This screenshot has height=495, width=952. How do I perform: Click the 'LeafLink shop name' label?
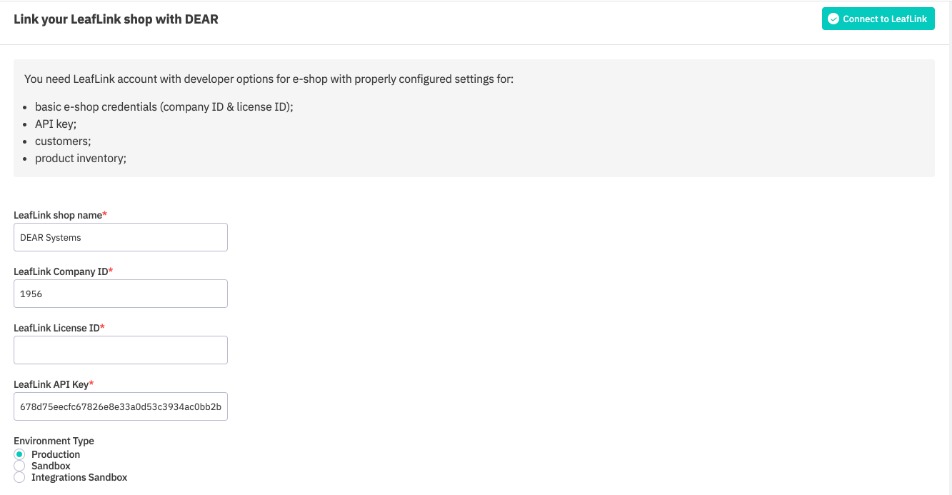coord(58,215)
